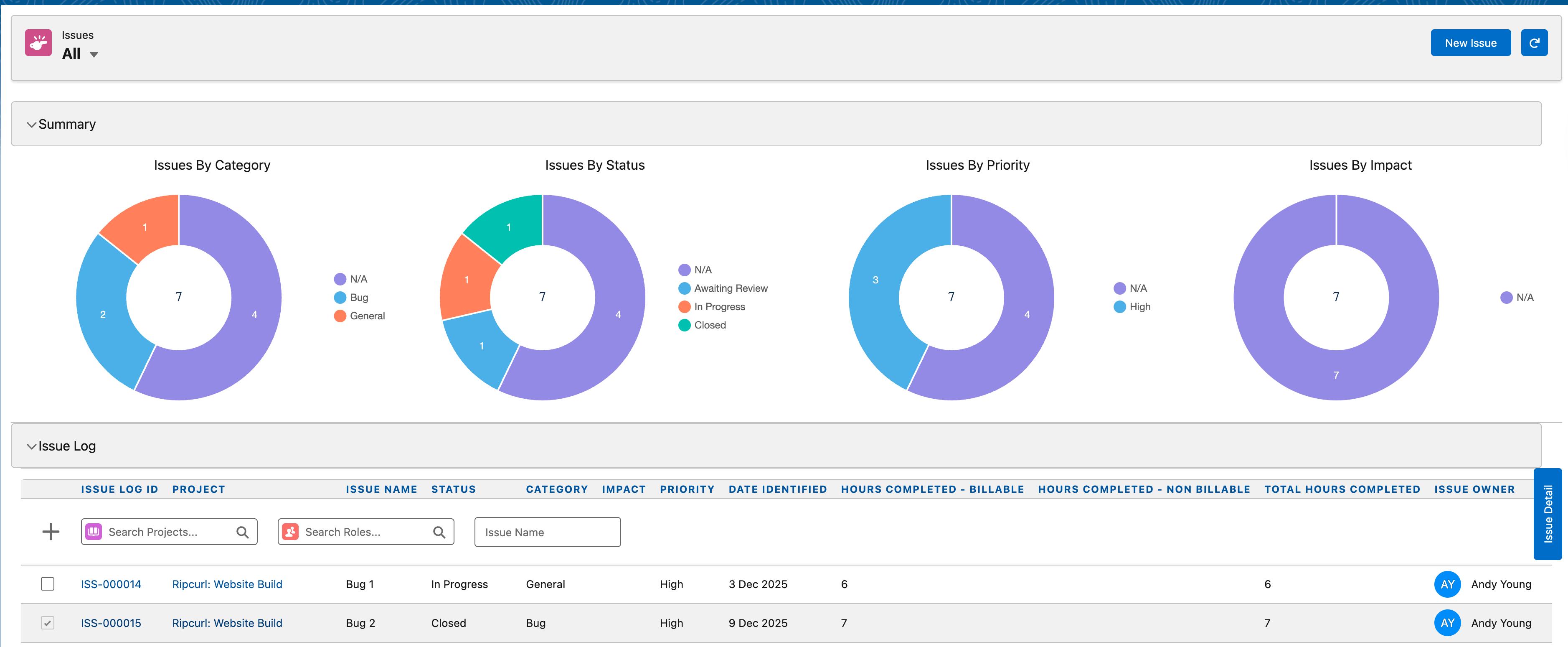Click the New Issue button
Viewport: 1568px width, 647px height.
pos(1471,43)
